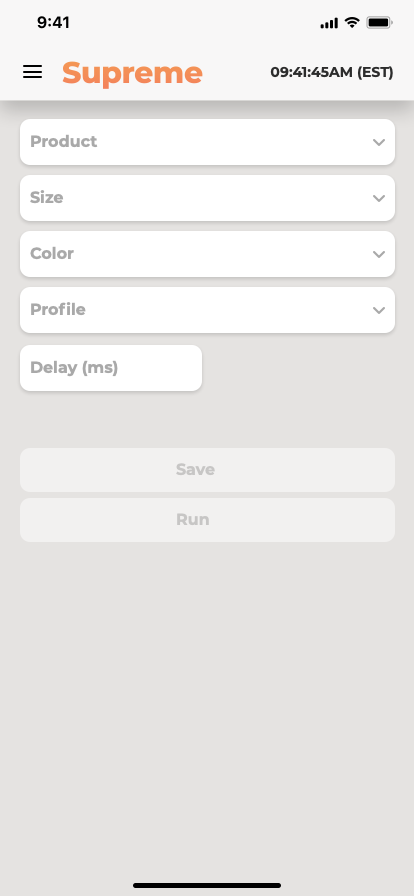Tap the cellular signal bars icon
Image resolution: width=414 pixels, height=896 pixels.
(329, 23)
